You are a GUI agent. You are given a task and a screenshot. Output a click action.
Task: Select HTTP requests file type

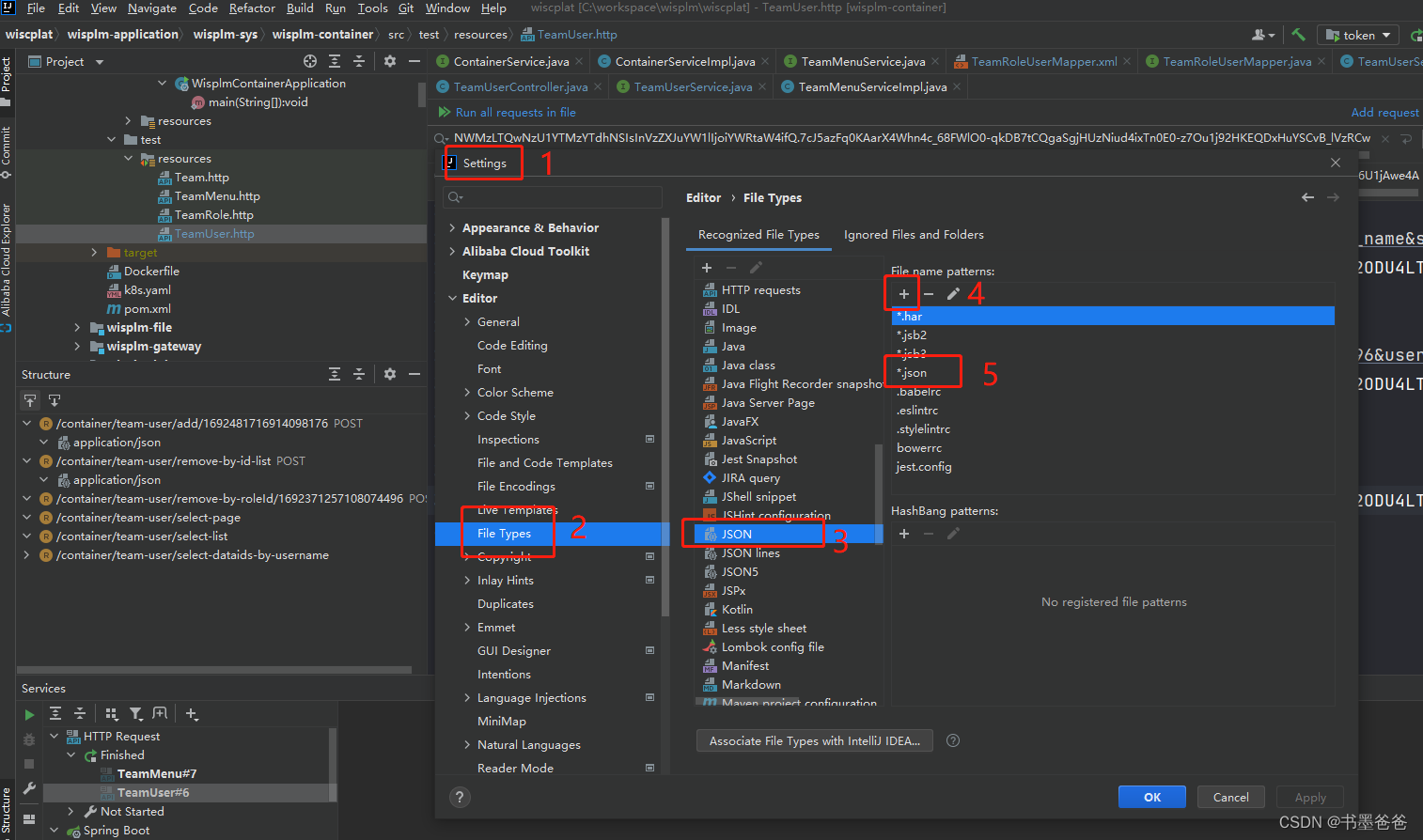click(760, 290)
